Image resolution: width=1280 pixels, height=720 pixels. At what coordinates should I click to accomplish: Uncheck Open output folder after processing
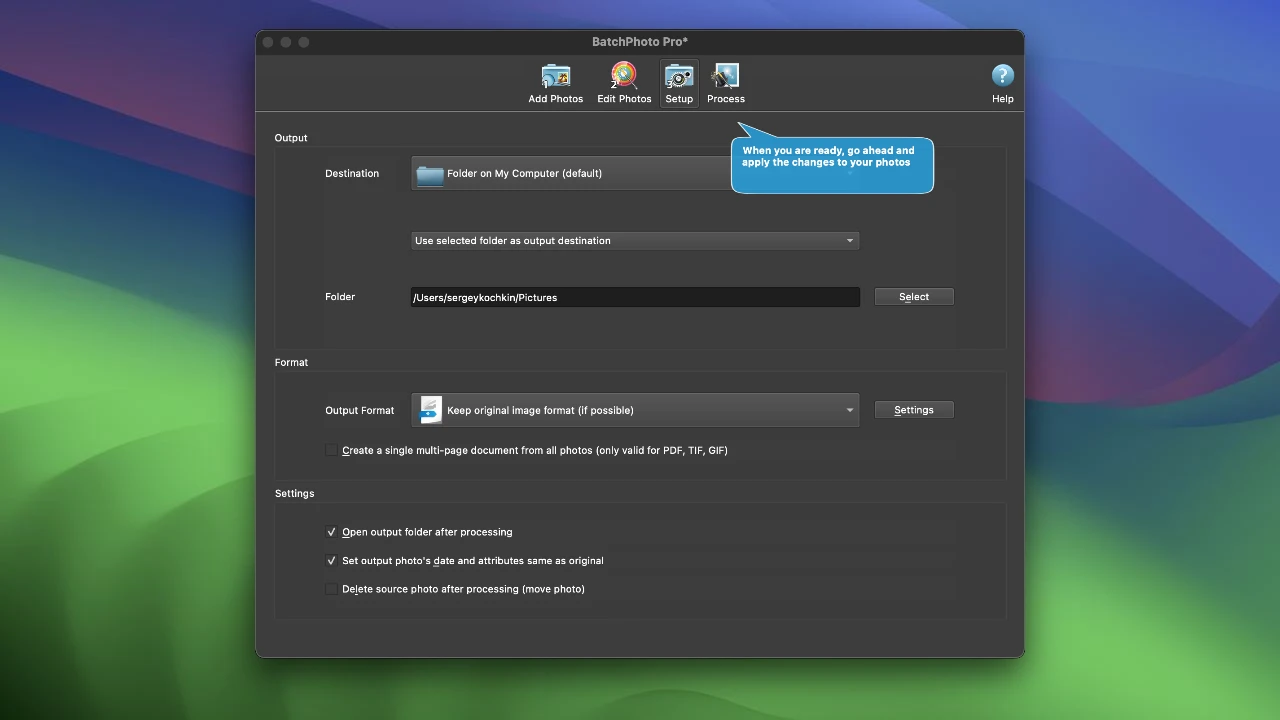331,533
